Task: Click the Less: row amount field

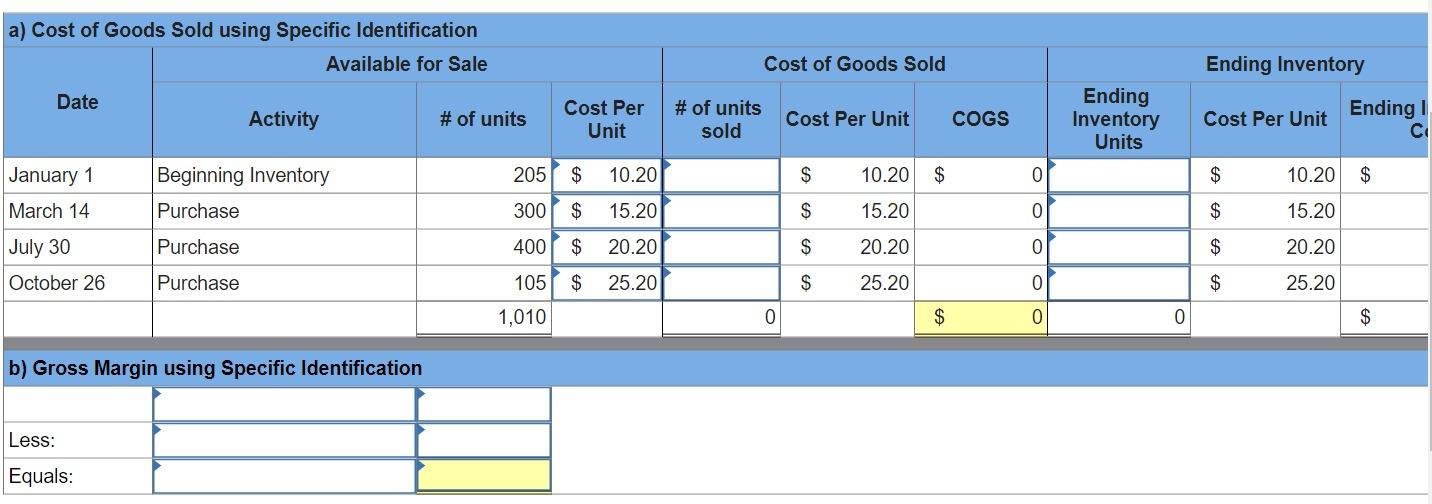Action: tap(484, 440)
